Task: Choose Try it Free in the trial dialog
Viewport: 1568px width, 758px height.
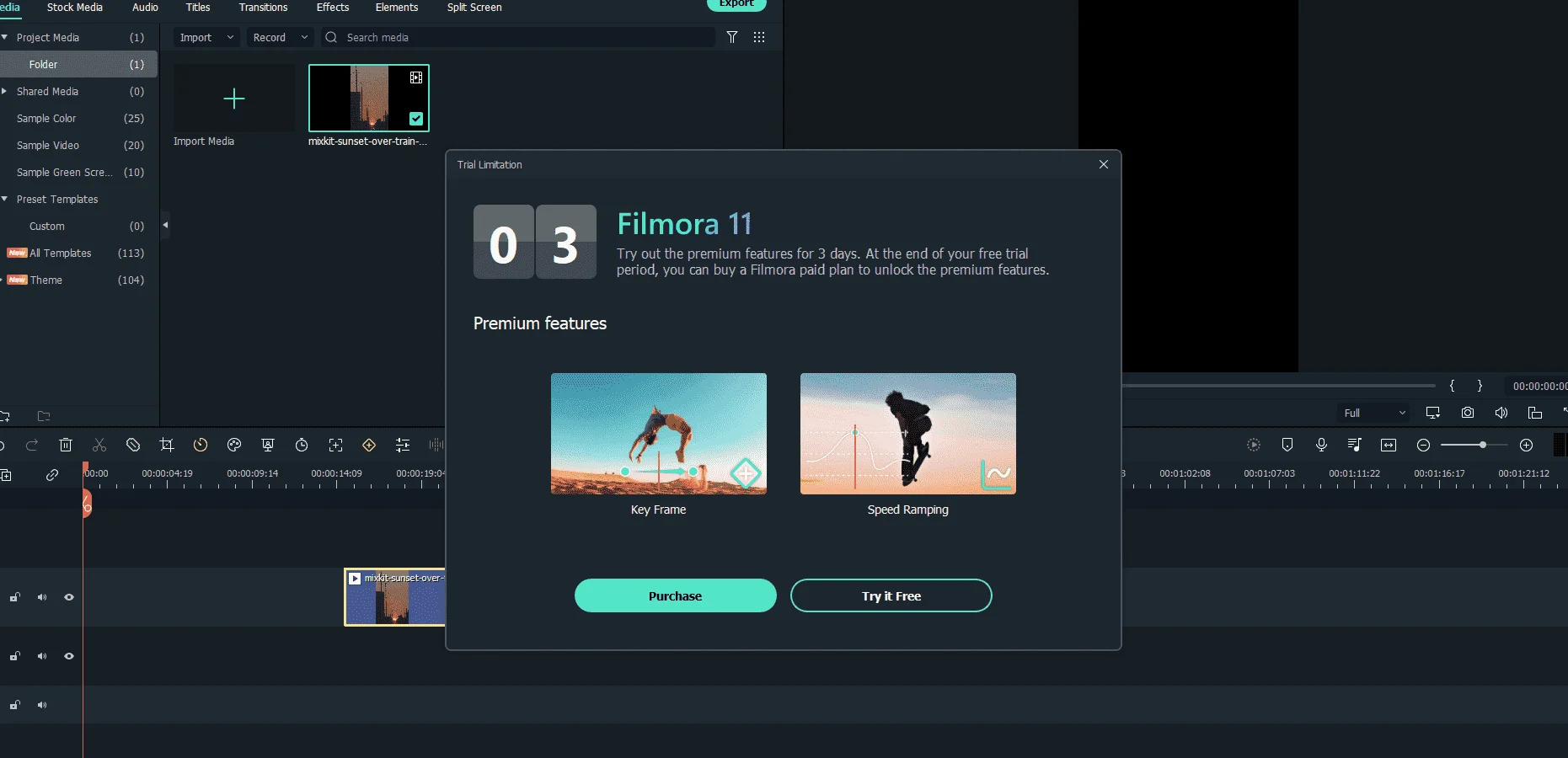Action: click(891, 595)
